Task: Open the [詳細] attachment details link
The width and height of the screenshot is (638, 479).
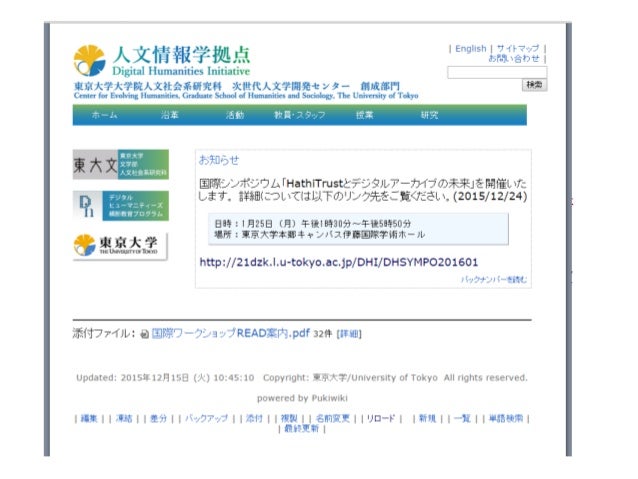Action: click(349, 334)
